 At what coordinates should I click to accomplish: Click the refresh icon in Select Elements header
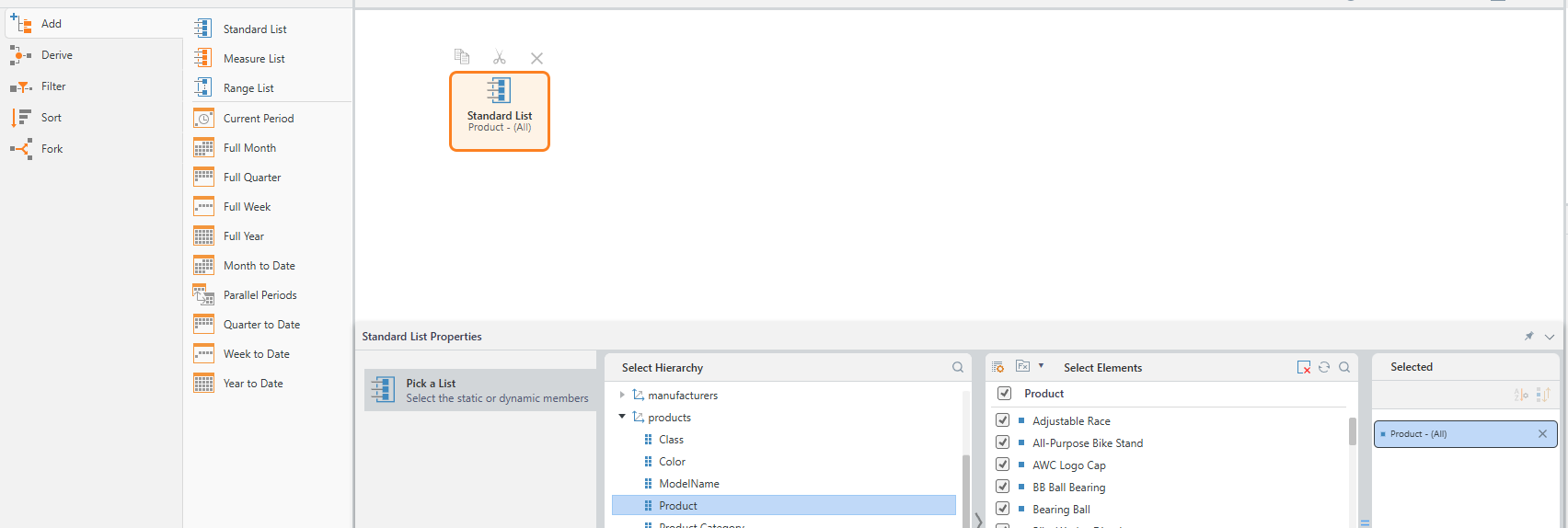click(1324, 367)
